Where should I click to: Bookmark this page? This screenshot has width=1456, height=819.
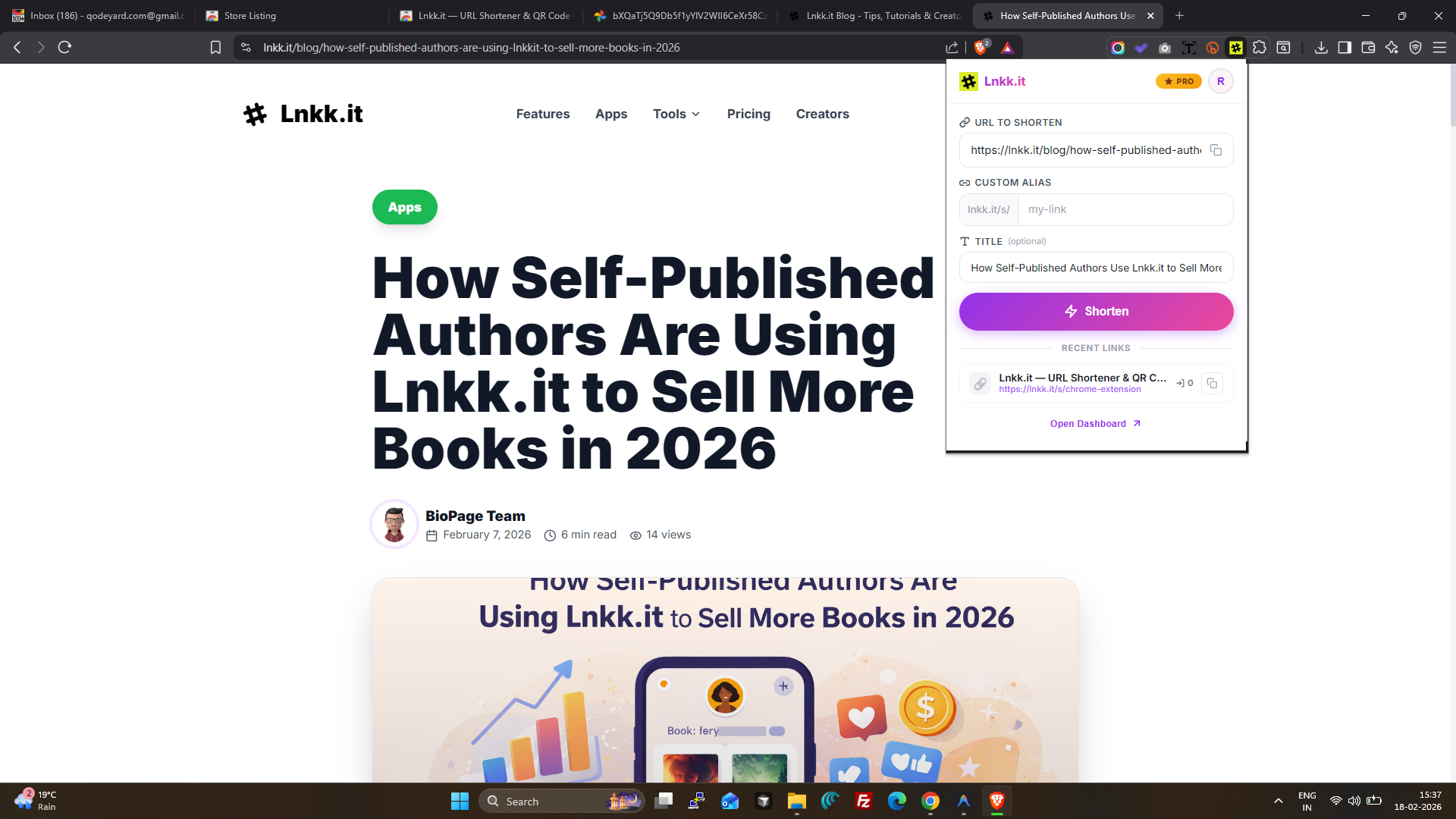point(215,48)
